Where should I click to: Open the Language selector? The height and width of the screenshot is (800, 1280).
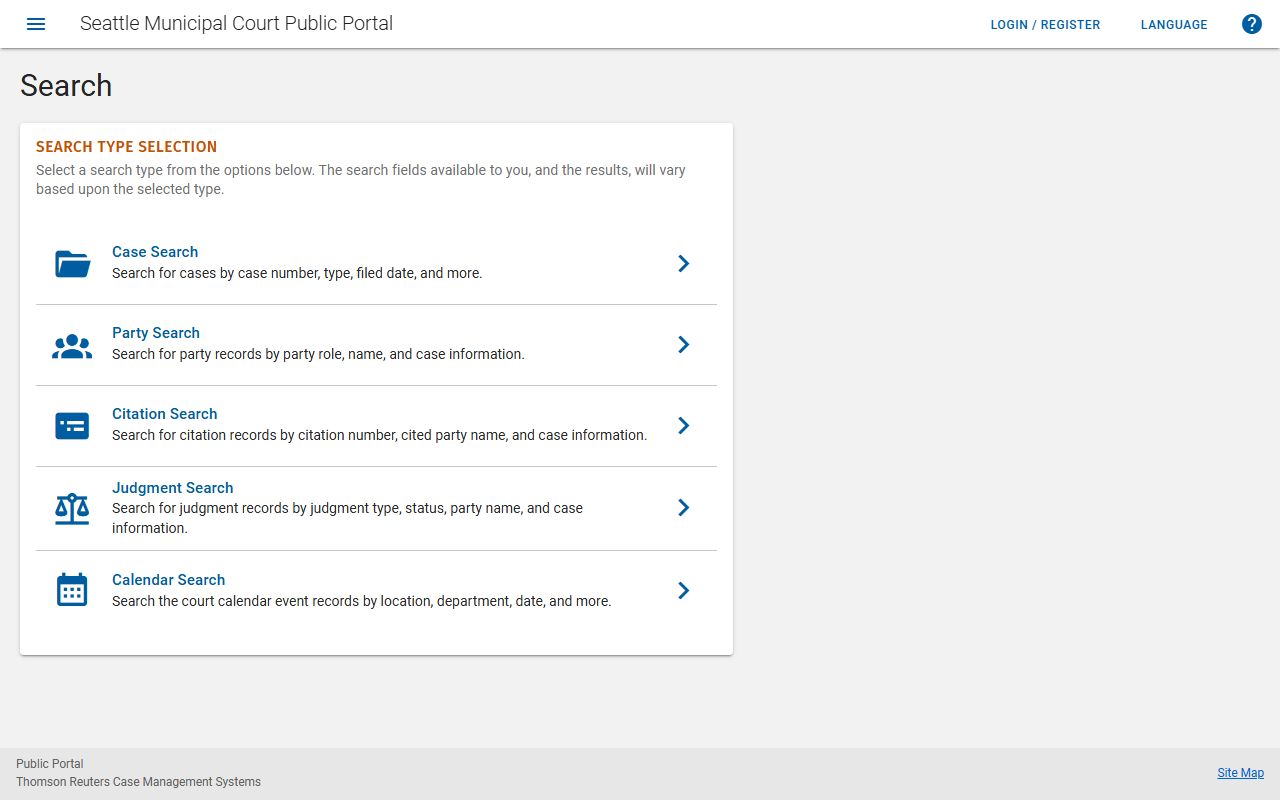click(x=1174, y=25)
